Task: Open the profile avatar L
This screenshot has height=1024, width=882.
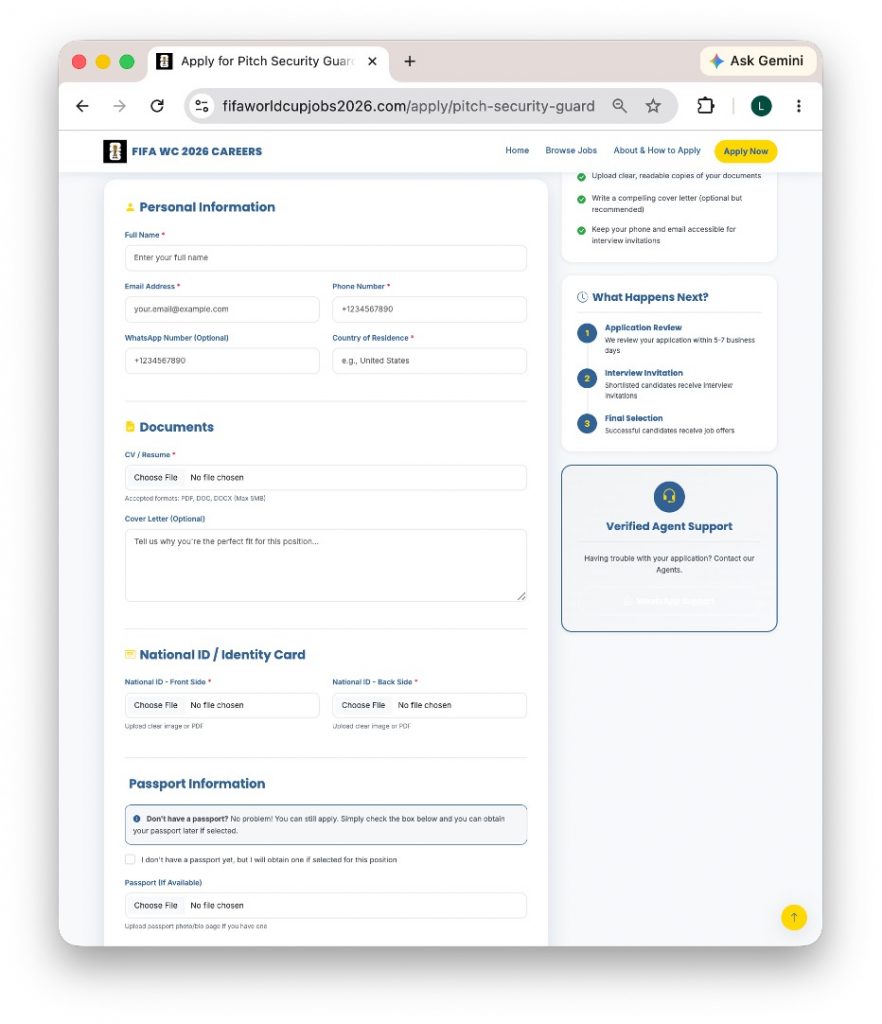Action: coord(761,106)
